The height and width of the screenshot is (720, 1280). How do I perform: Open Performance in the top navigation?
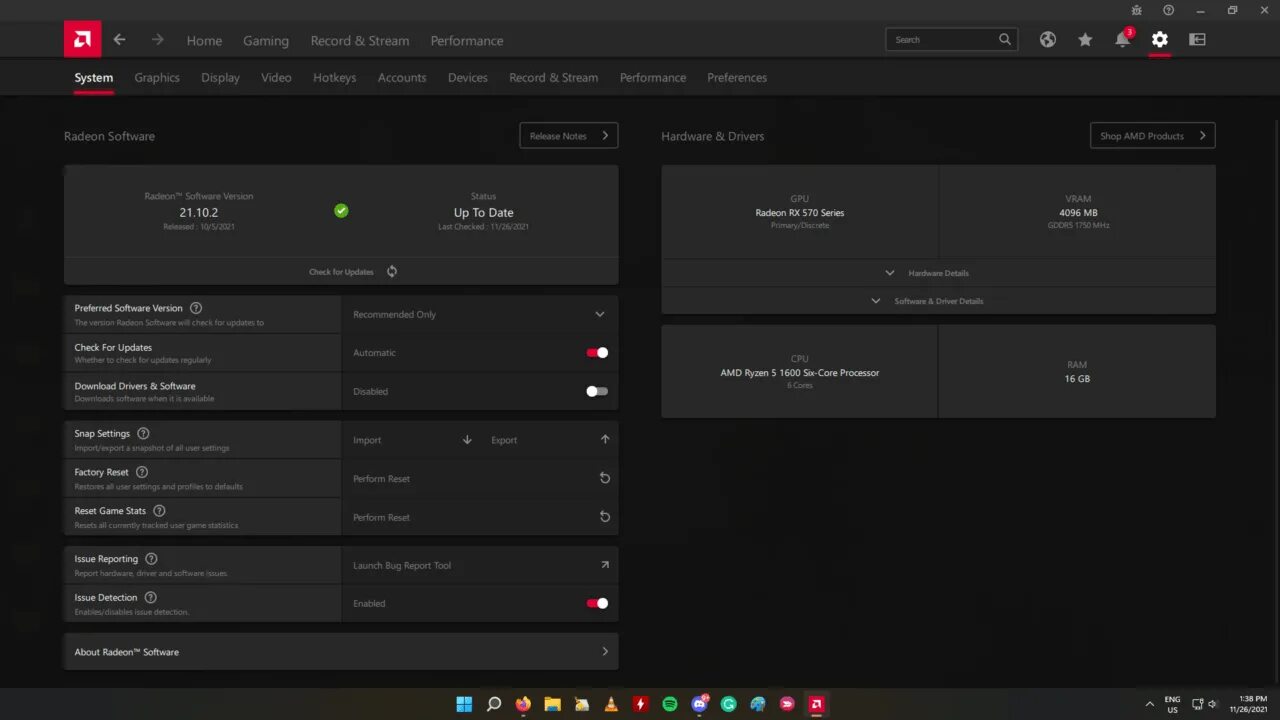467,41
